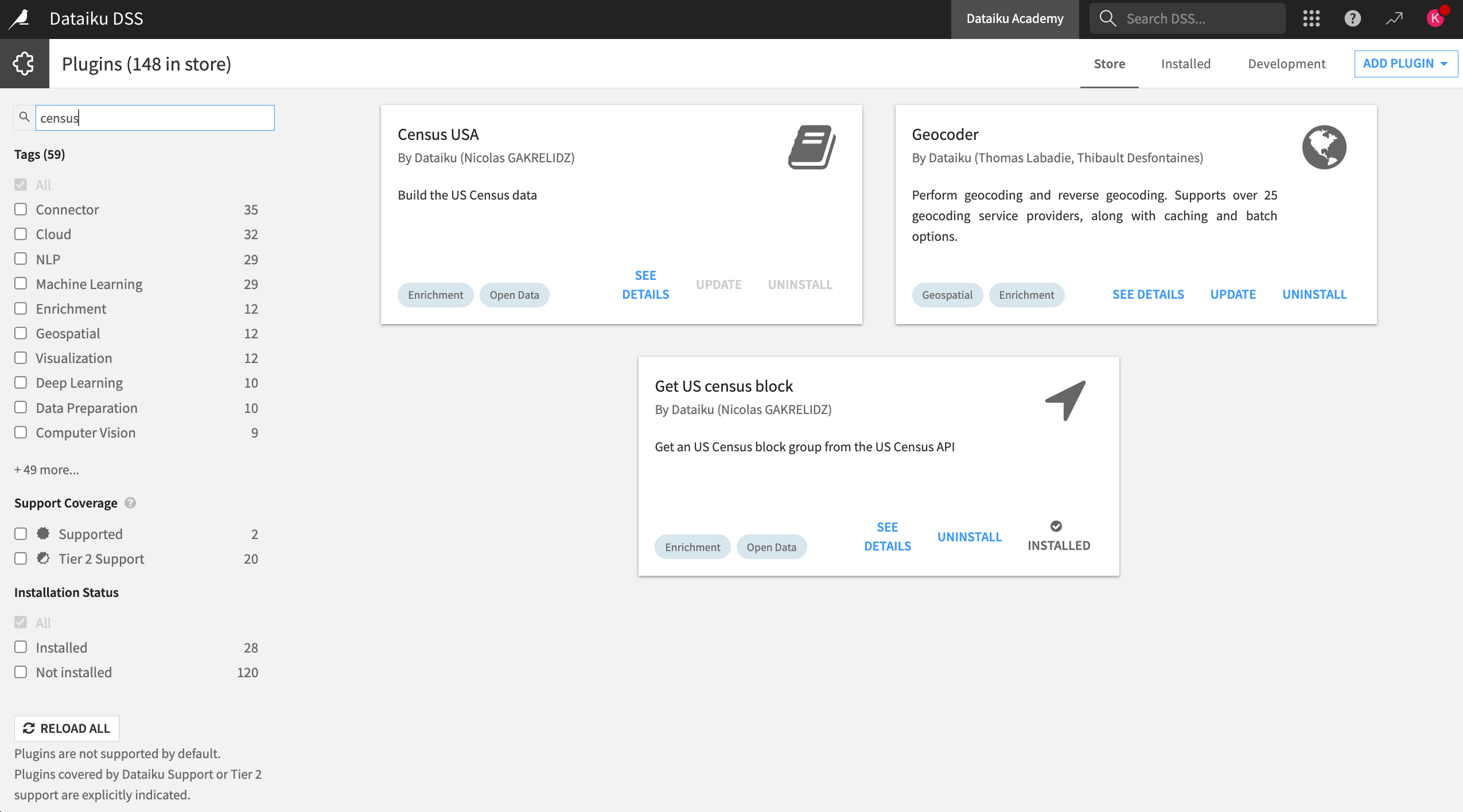Click the All tags checkbox
Viewport: 1463px width, 812px height.
(x=21, y=185)
